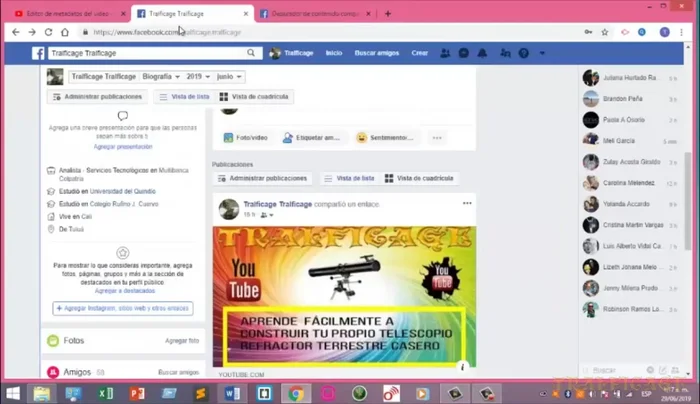The image size is (700, 404).
Task: Click Foto/video composer button
Action: coord(246,138)
